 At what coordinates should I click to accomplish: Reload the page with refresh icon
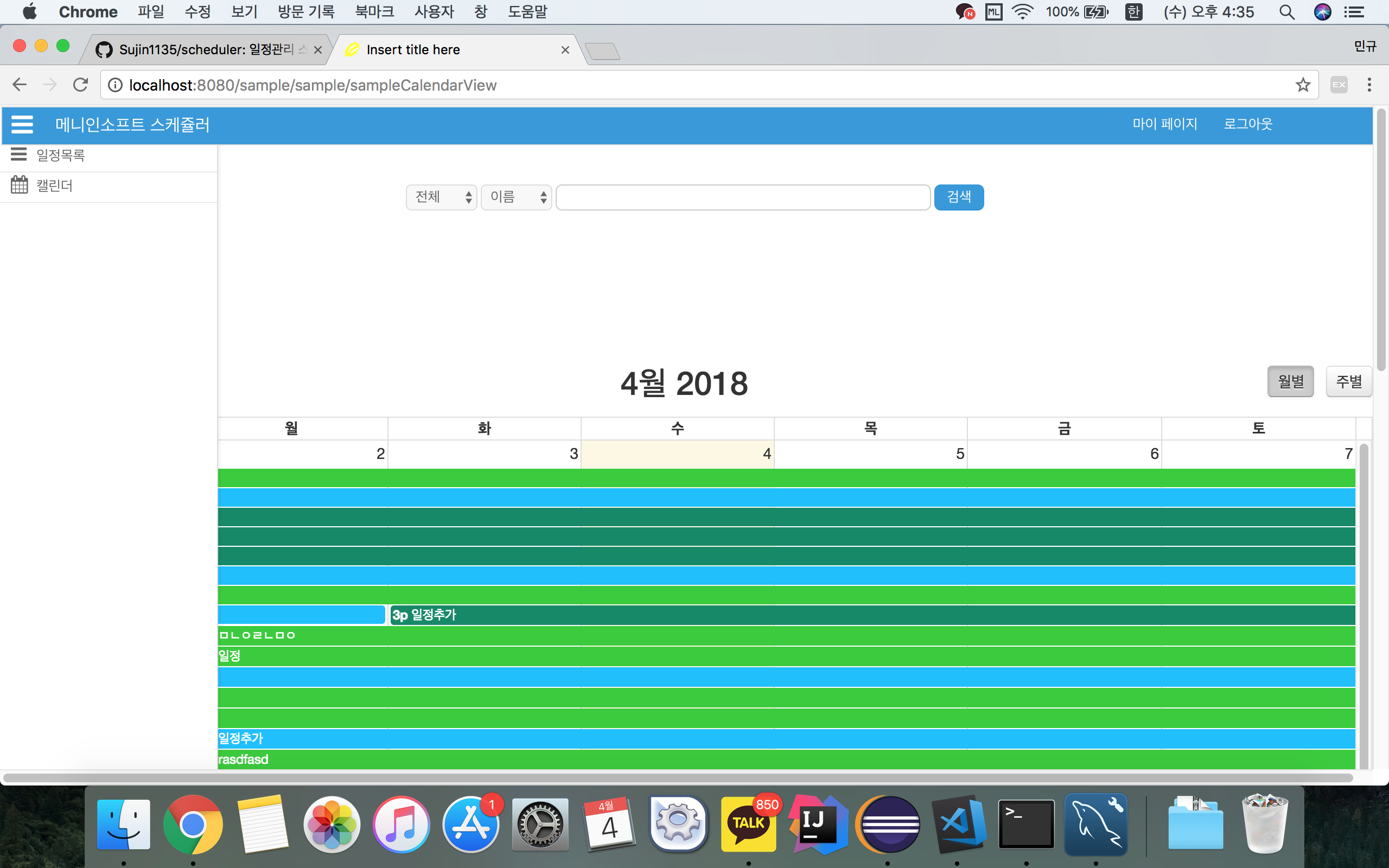click(x=80, y=85)
